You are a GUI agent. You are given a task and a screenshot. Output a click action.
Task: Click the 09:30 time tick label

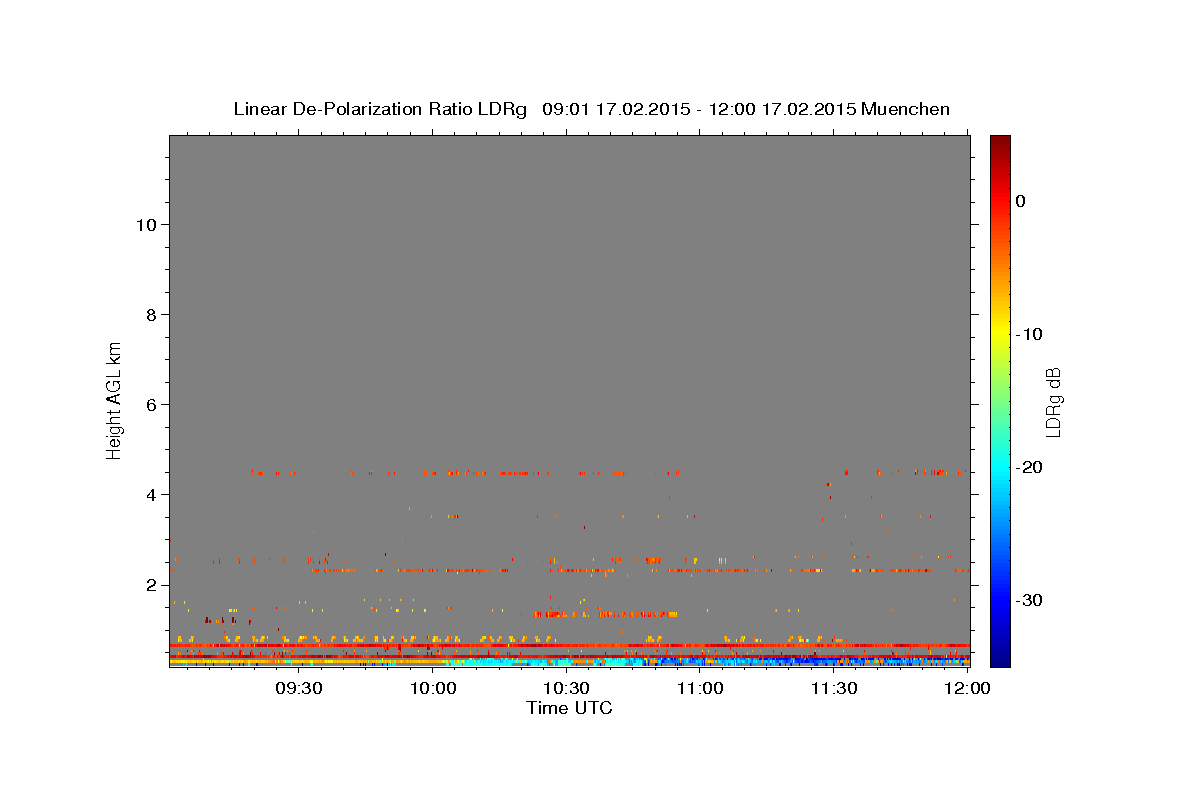point(298,688)
